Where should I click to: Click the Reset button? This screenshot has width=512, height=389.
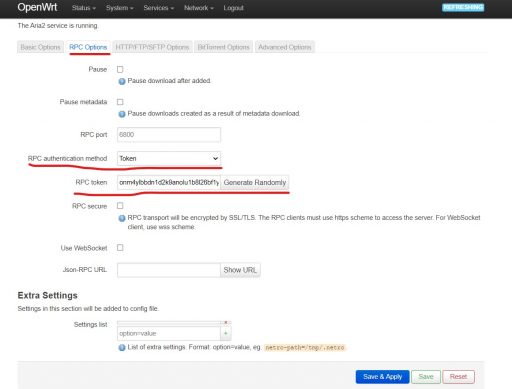tap(458, 377)
